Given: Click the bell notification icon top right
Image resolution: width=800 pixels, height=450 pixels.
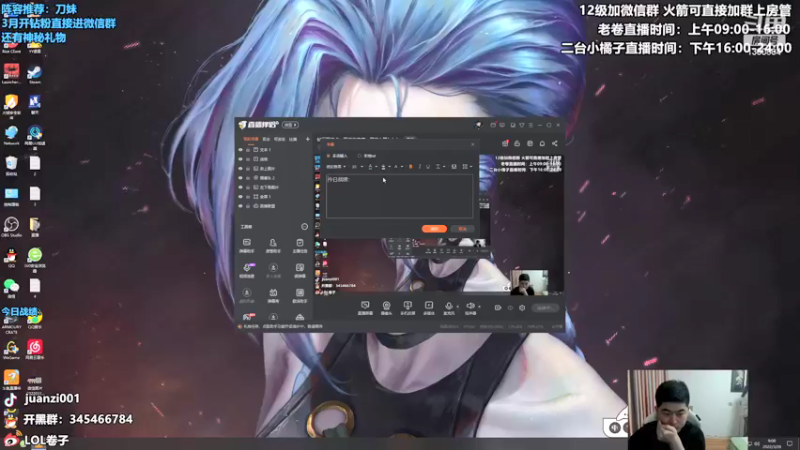Looking at the screenshot, I should 542,143.
